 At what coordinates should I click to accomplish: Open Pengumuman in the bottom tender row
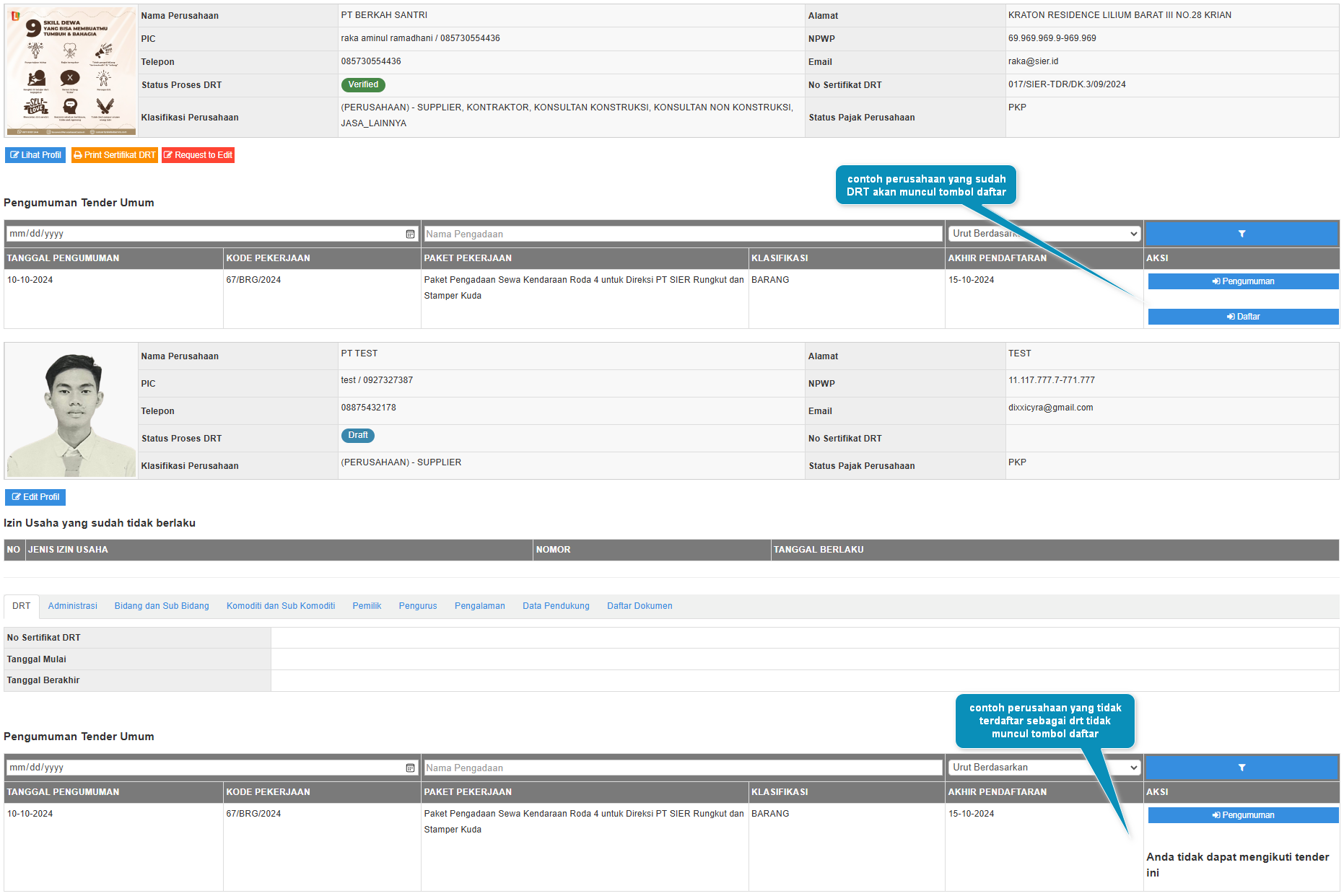pyautogui.click(x=1242, y=815)
